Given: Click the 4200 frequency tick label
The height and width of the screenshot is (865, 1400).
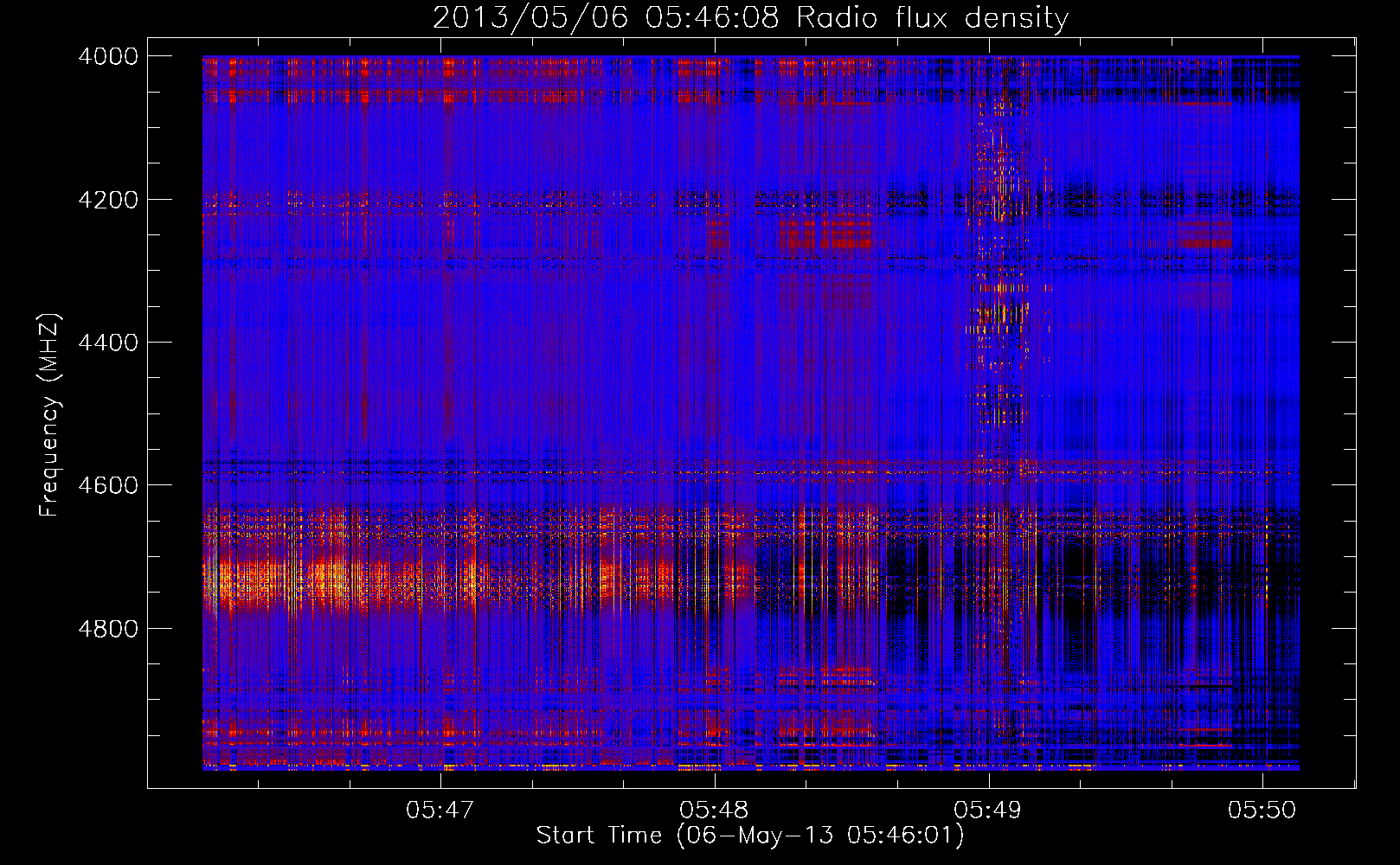Looking at the screenshot, I should pos(108,200).
